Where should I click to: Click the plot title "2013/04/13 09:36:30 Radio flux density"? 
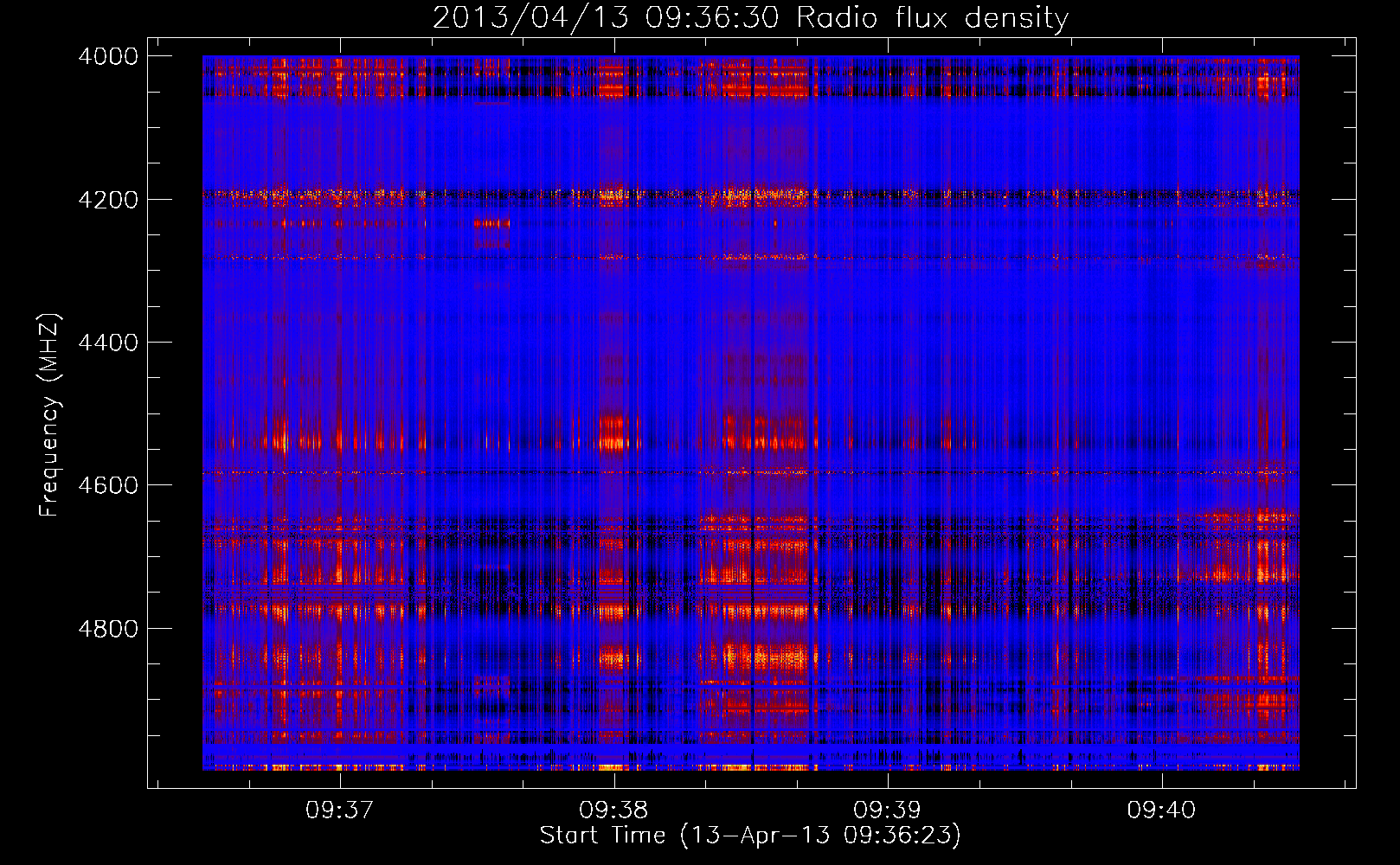[750, 17]
